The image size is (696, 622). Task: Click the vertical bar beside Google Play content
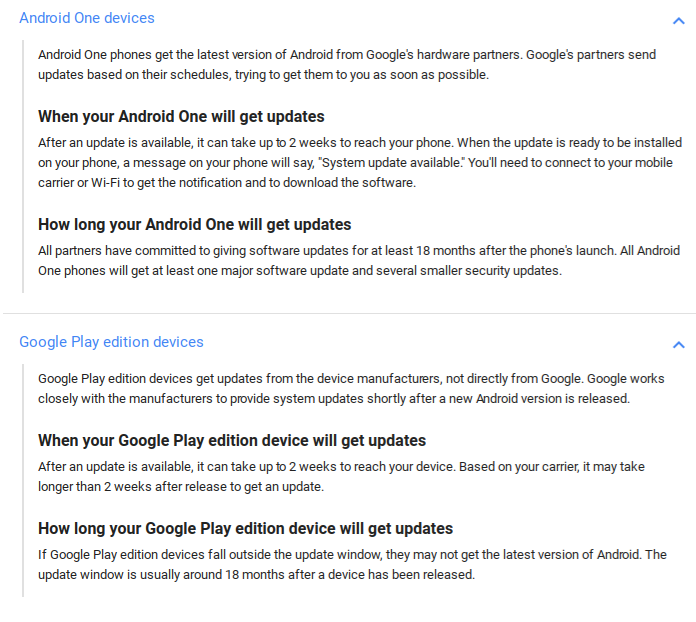tap(22, 481)
